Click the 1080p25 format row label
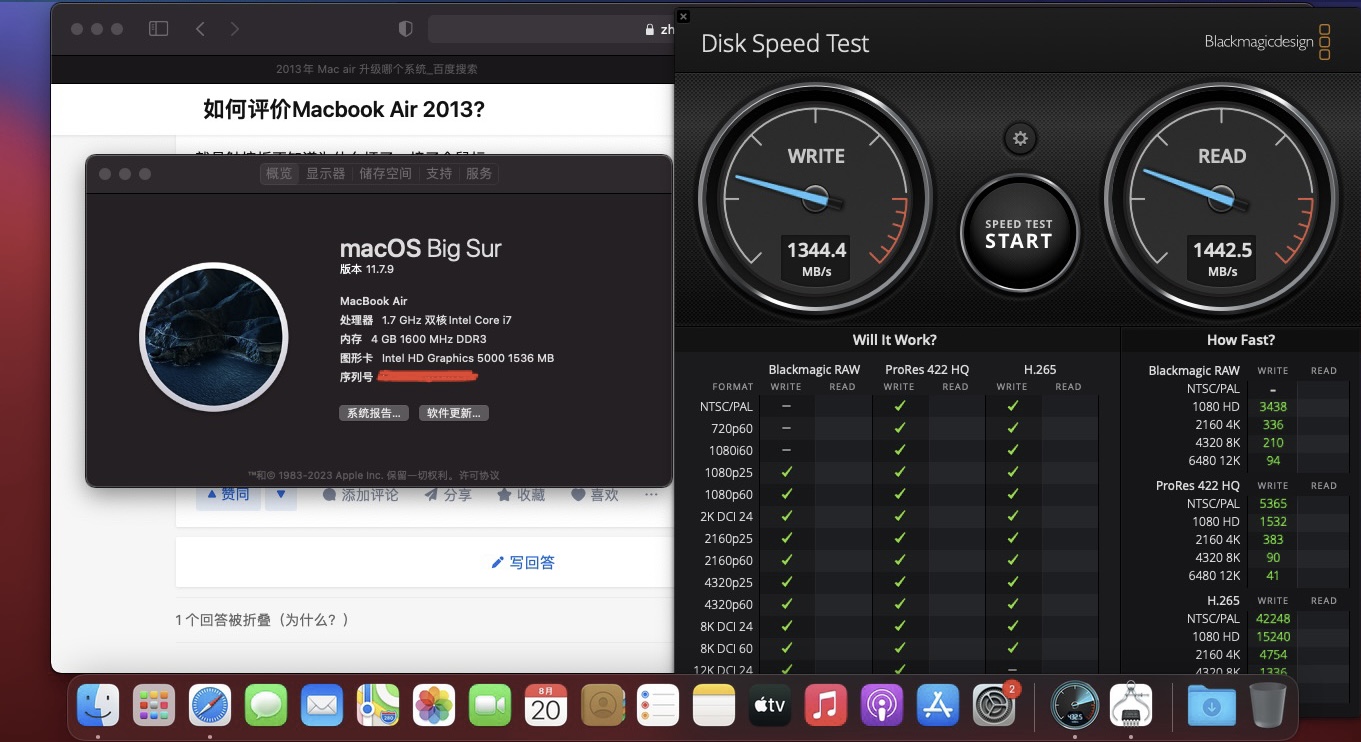Image resolution: width=1361 pixels, height=742 pixels. [729, 473]
